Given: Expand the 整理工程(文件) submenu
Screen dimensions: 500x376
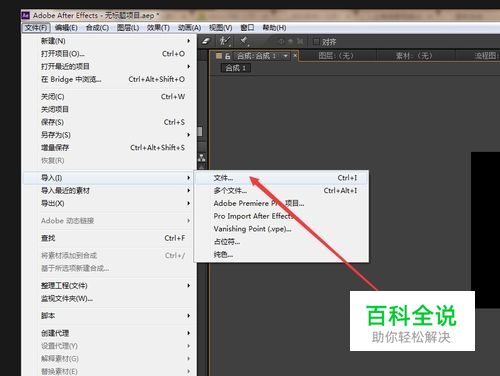Looking at the screenshot, I should click(x=109, y=286).
